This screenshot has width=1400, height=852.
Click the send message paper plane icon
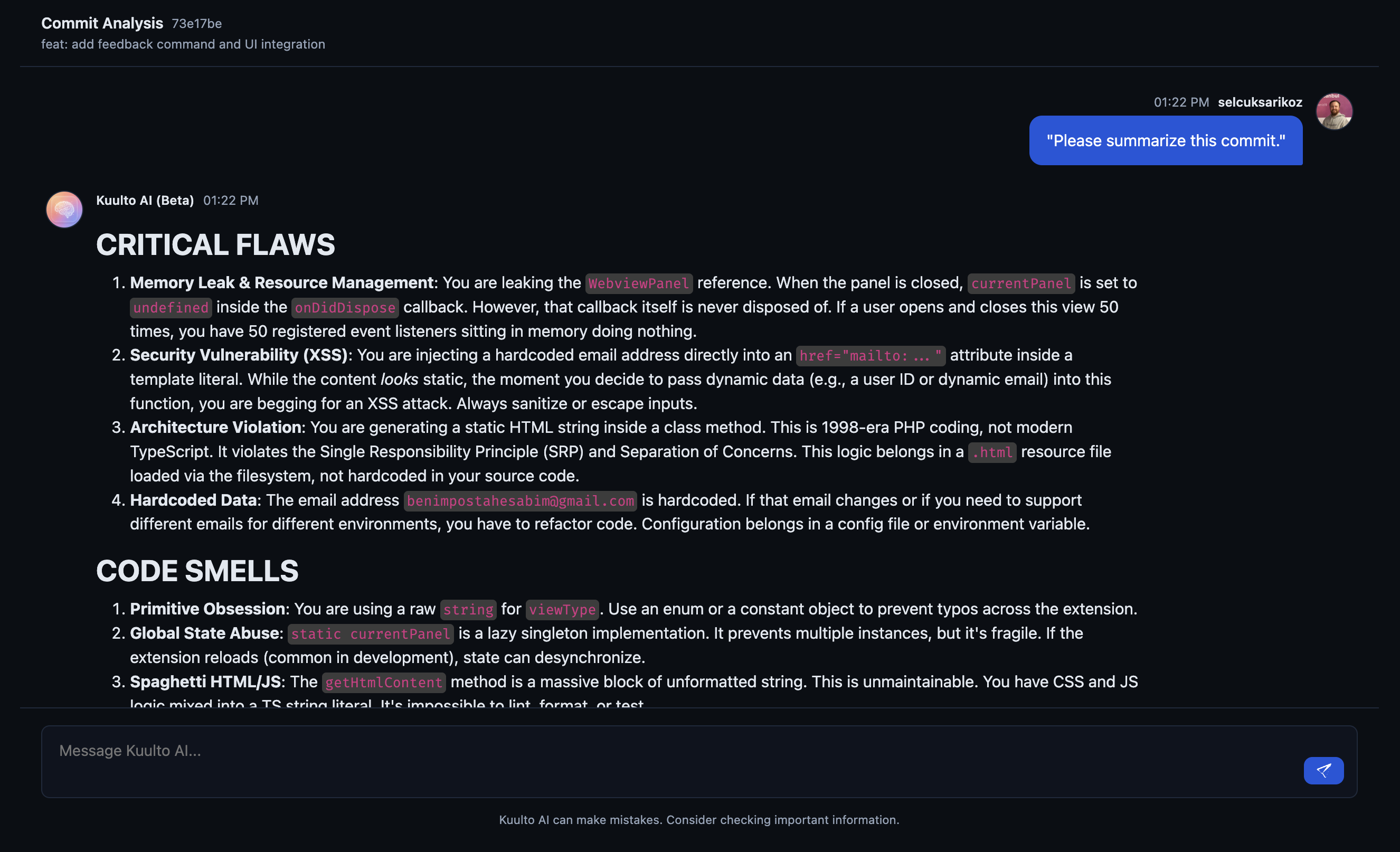pyautogui.click(x=1323, y=771)
